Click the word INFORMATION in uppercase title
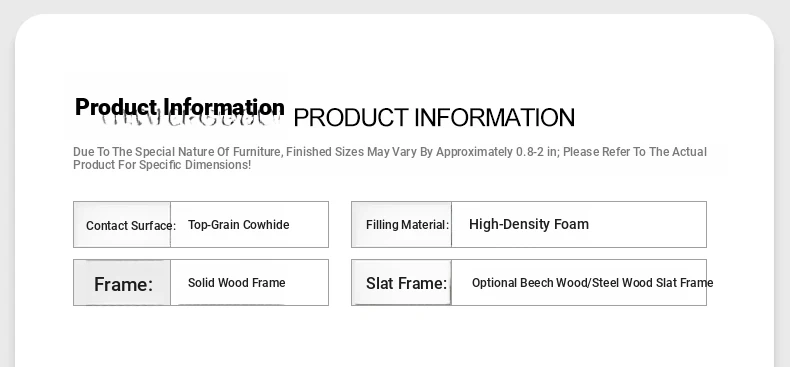Screen dimensions: 790x367 (x=494, y=118)
